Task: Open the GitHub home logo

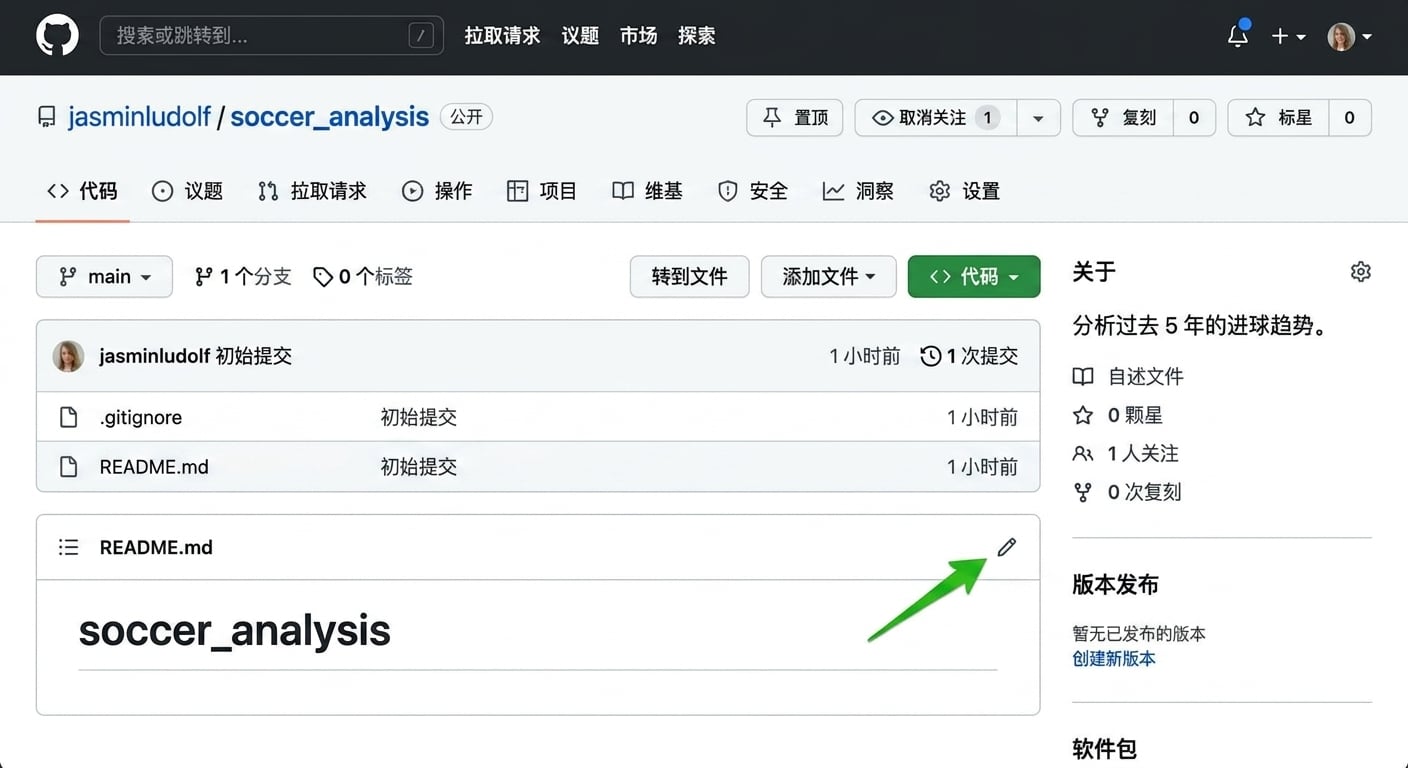Action: coord(57,36)
